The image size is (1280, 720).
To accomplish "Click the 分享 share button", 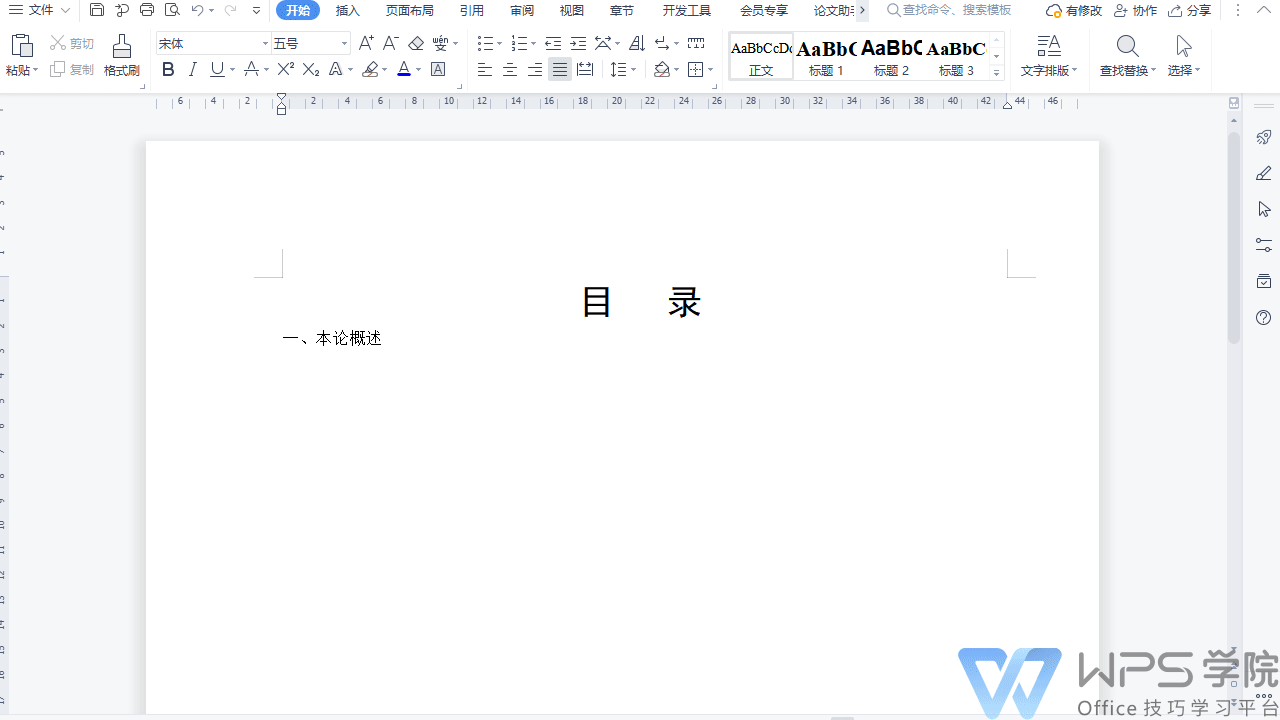I will pyautogui.click(x=1190, y=10).
